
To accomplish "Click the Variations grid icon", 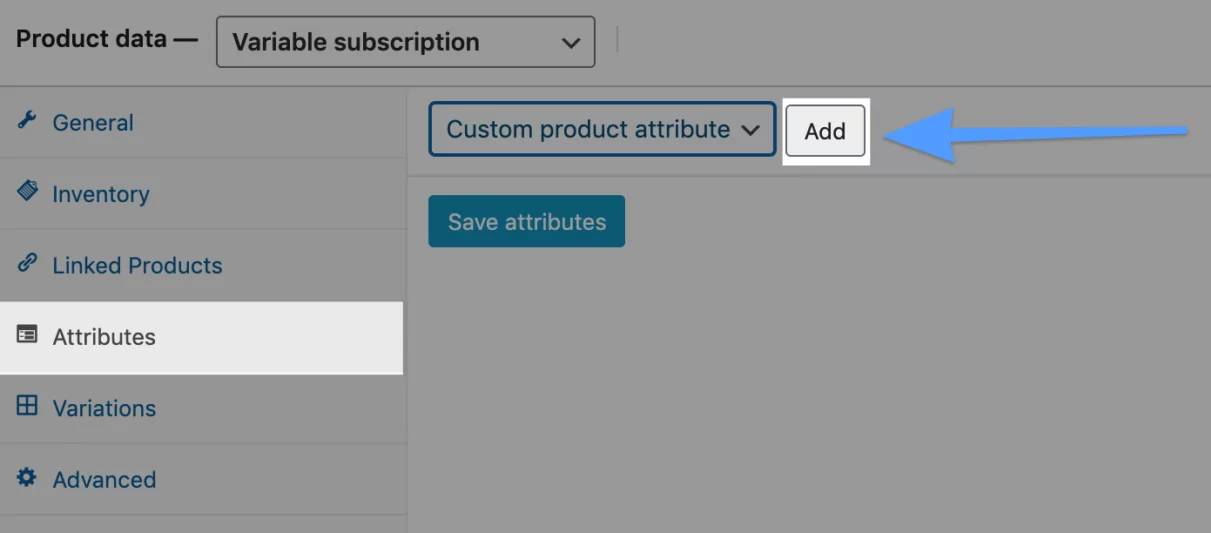I will tap(27, 406).
